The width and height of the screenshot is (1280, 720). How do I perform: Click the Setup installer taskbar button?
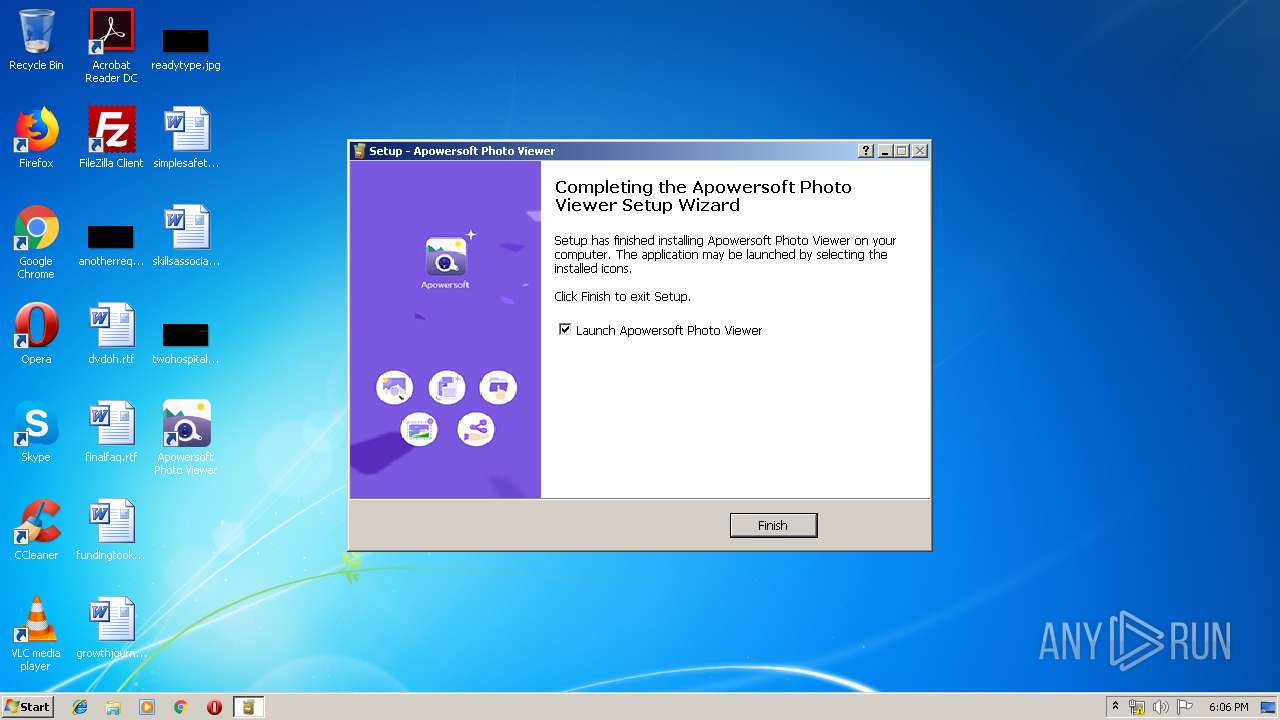pos(248,707)
